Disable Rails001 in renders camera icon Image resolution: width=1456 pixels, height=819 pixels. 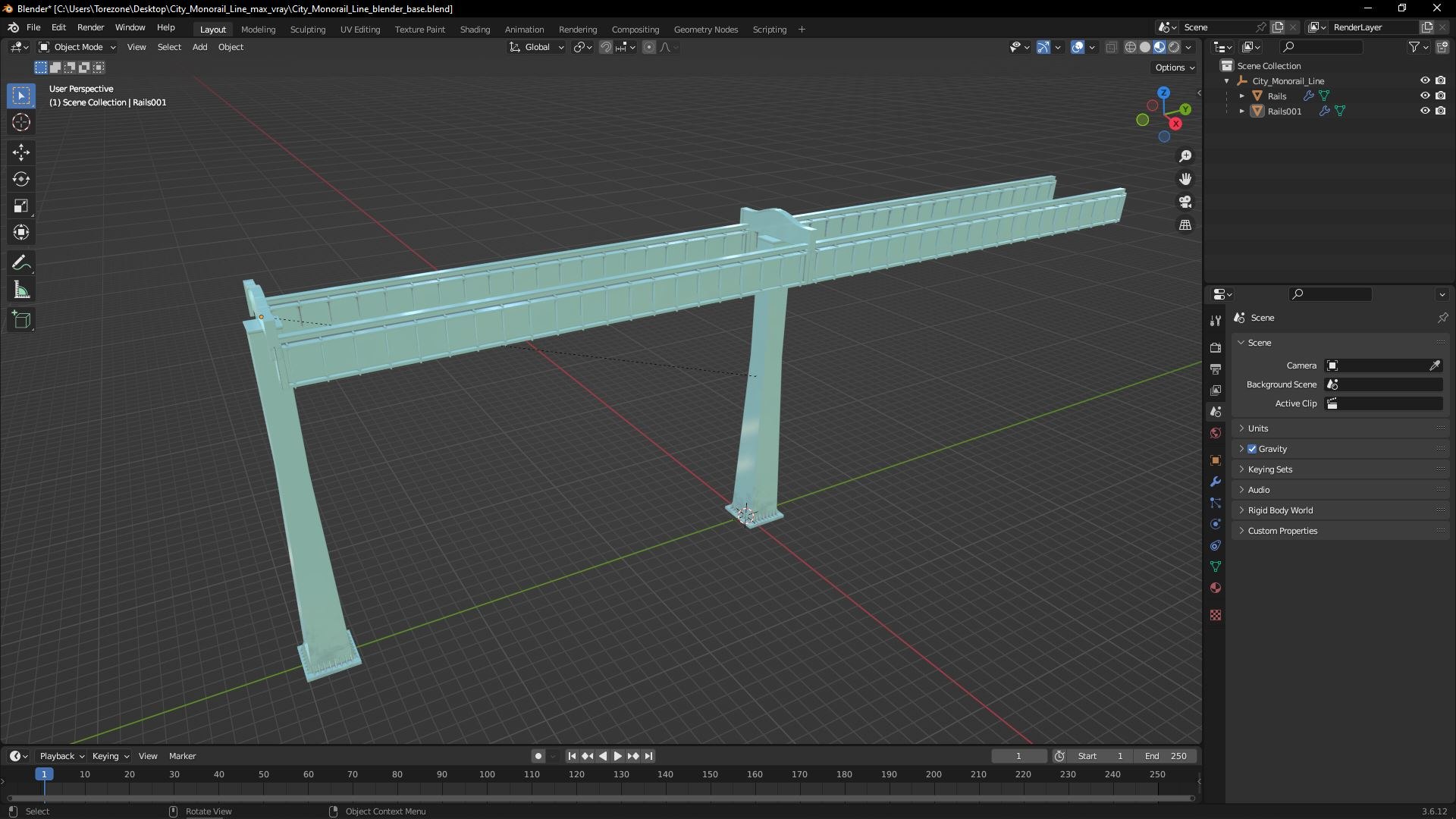pyautogui.click(x=1440, y=111)
